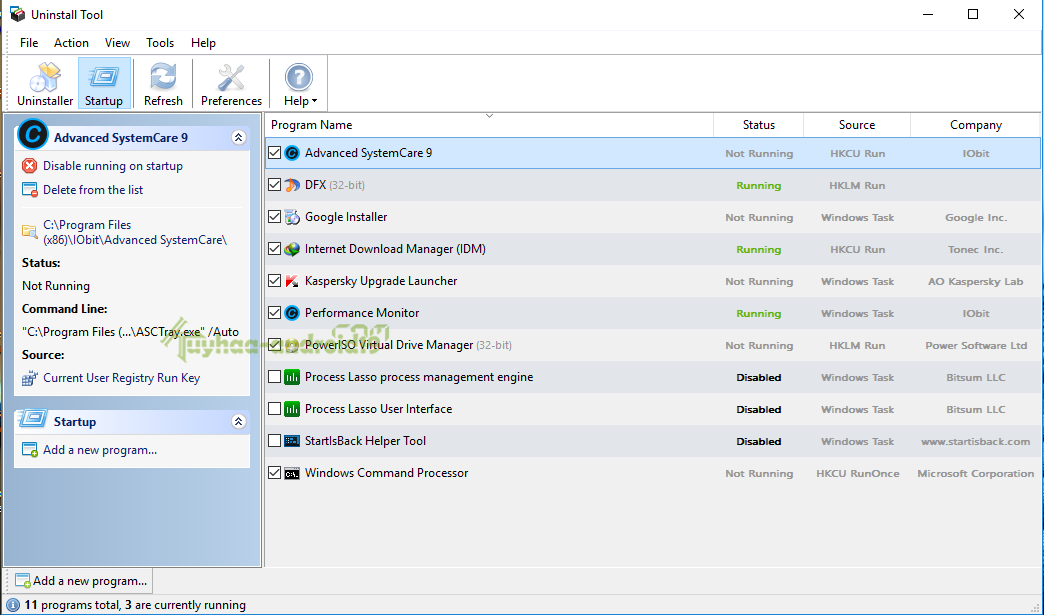Screen dimensions: 1044x615
Task: Click the command line ASCTray.exe text
Action: (130, 331)
